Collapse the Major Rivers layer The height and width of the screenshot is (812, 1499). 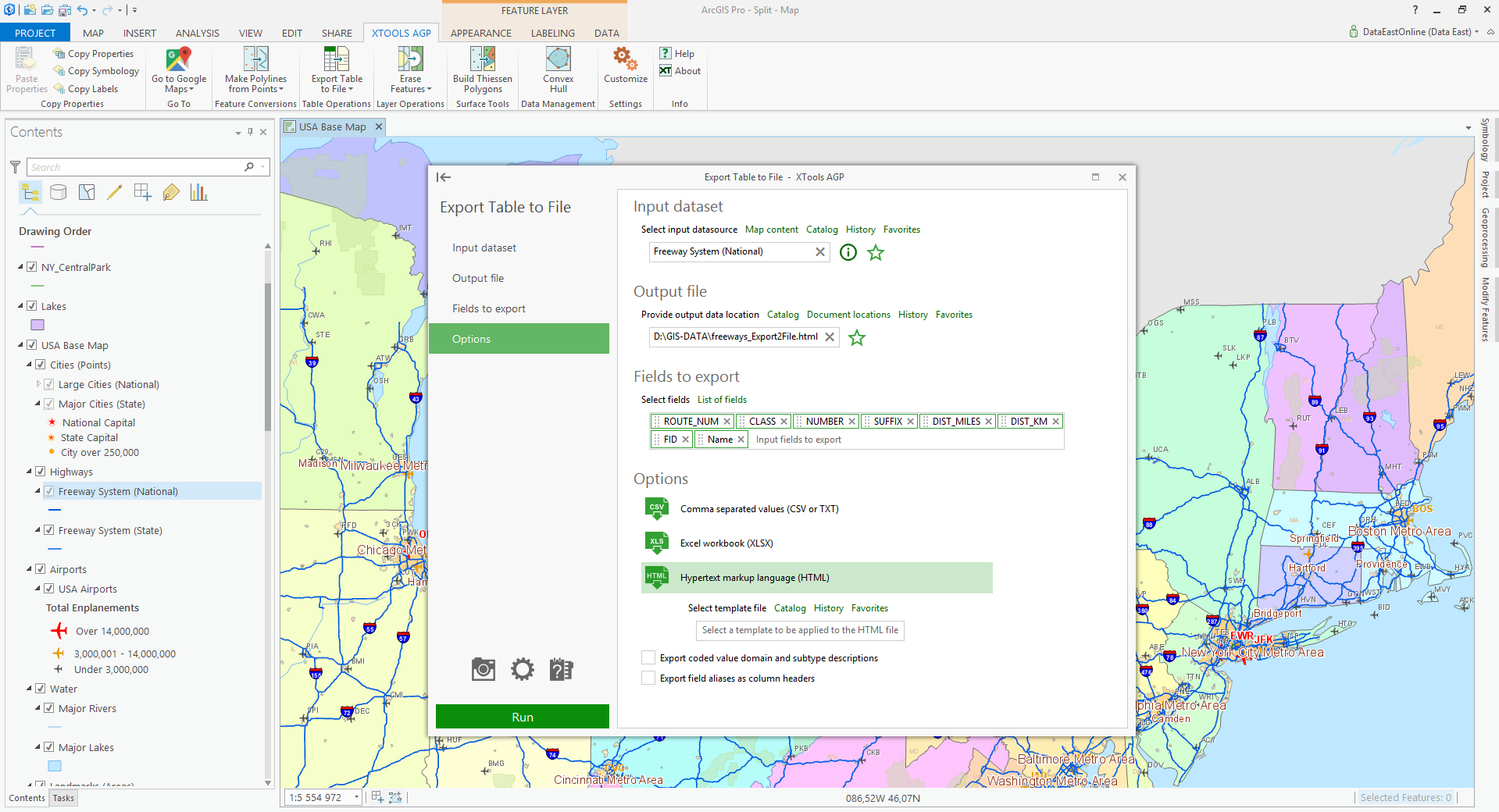coord(37,708)
